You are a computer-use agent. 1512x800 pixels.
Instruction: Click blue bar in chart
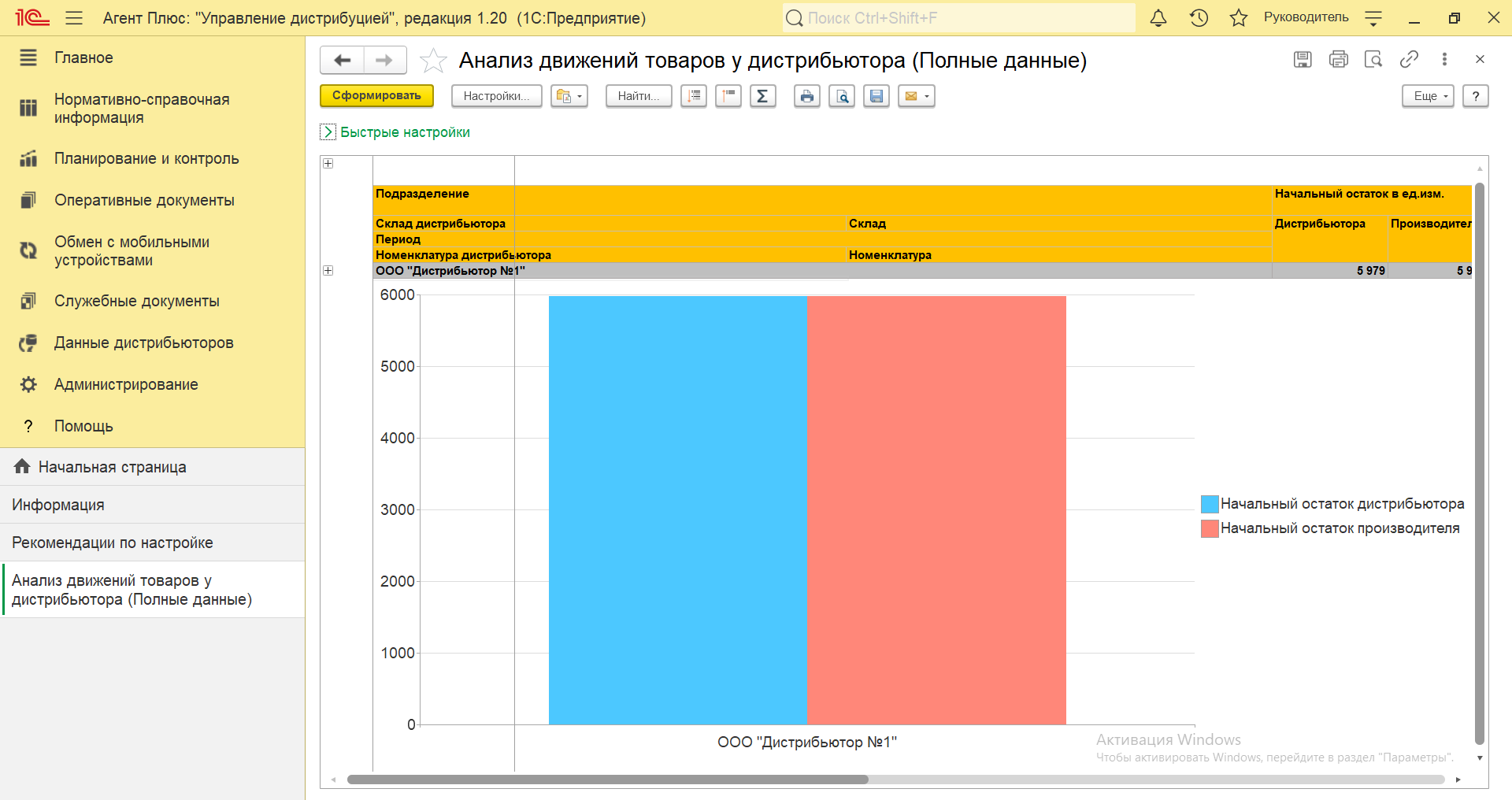(678, 510)
